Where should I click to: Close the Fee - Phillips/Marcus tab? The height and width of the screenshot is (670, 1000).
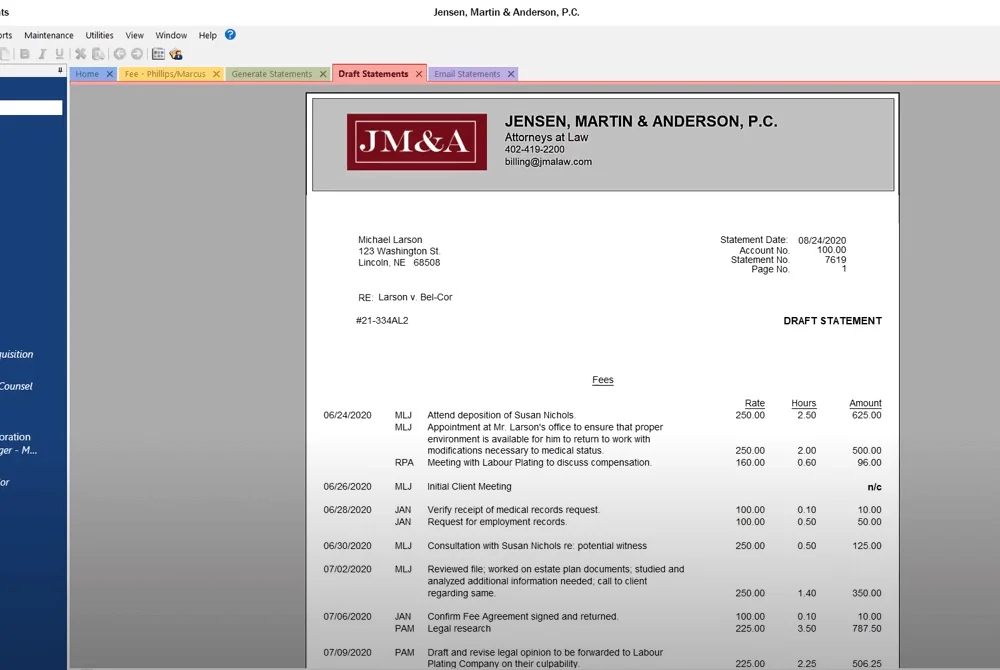tap(216, 74)
